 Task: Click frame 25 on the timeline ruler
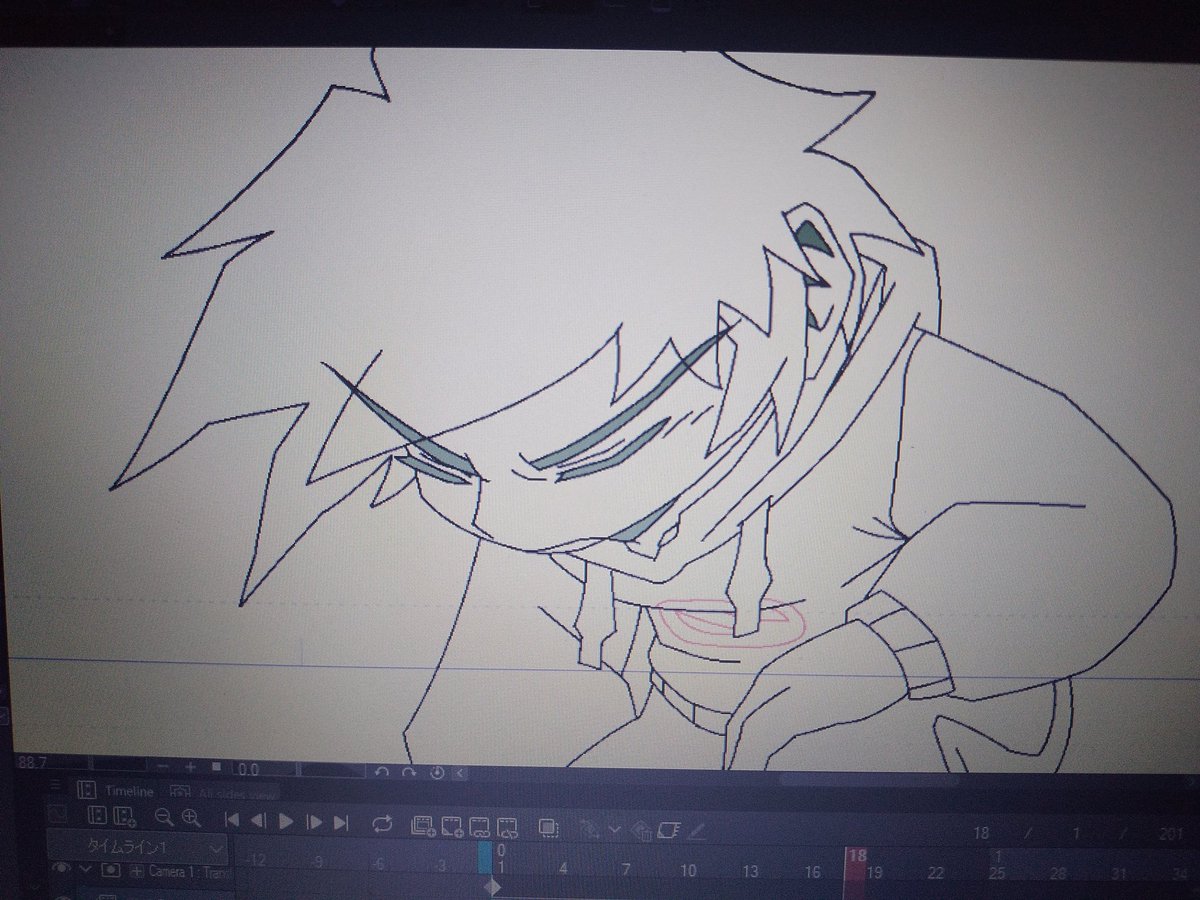(997, 874)
